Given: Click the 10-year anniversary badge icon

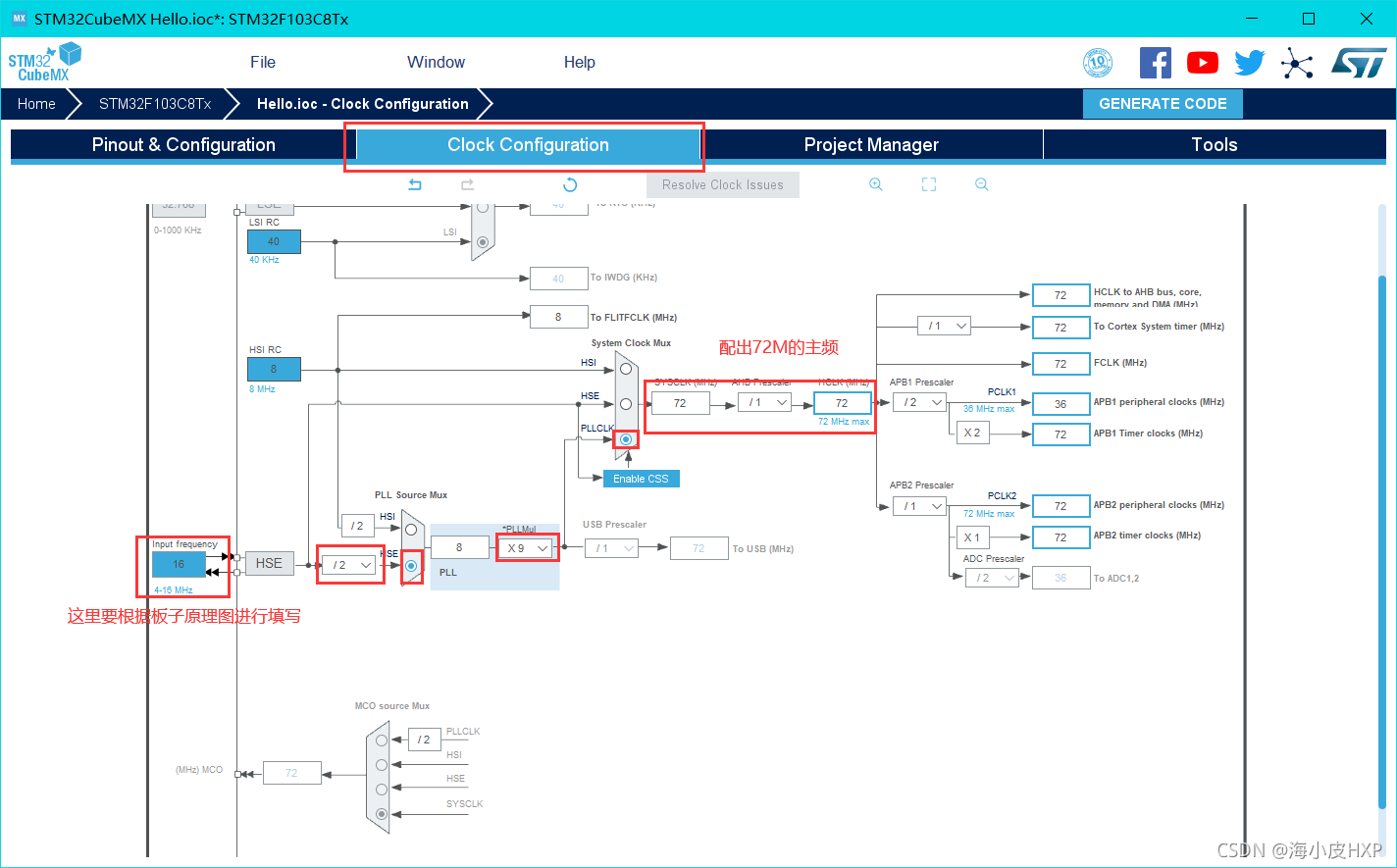Looking at the screenshot, I should (x=1098, y=63).
